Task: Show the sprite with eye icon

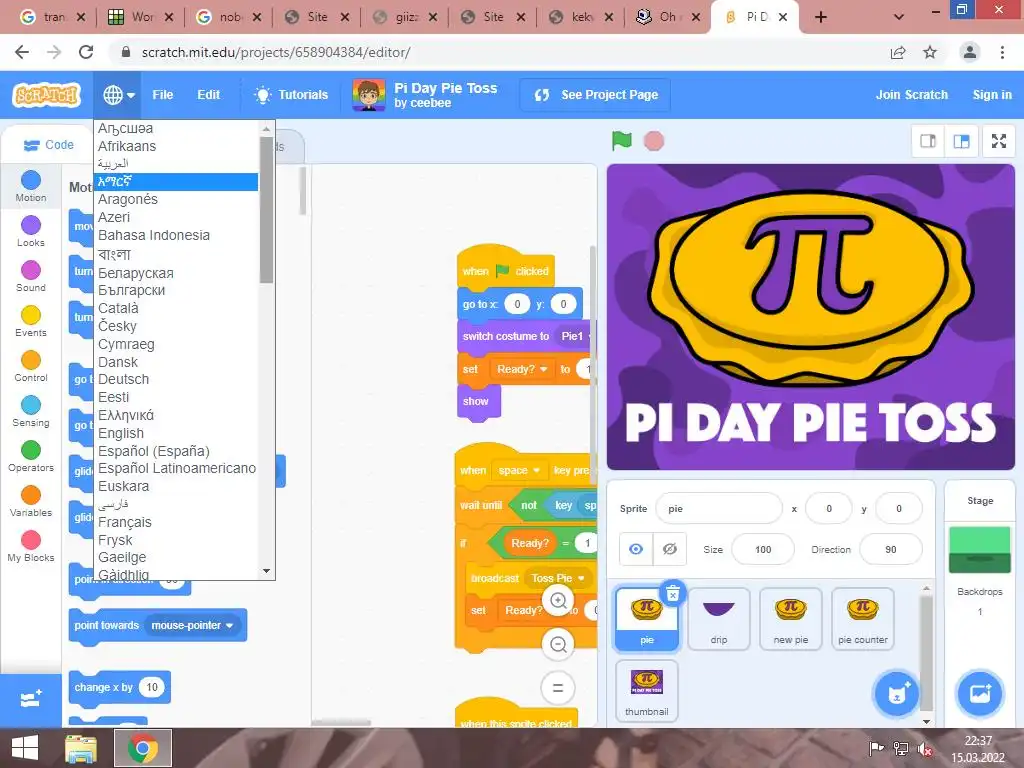Action: click(x=635, y=549)
